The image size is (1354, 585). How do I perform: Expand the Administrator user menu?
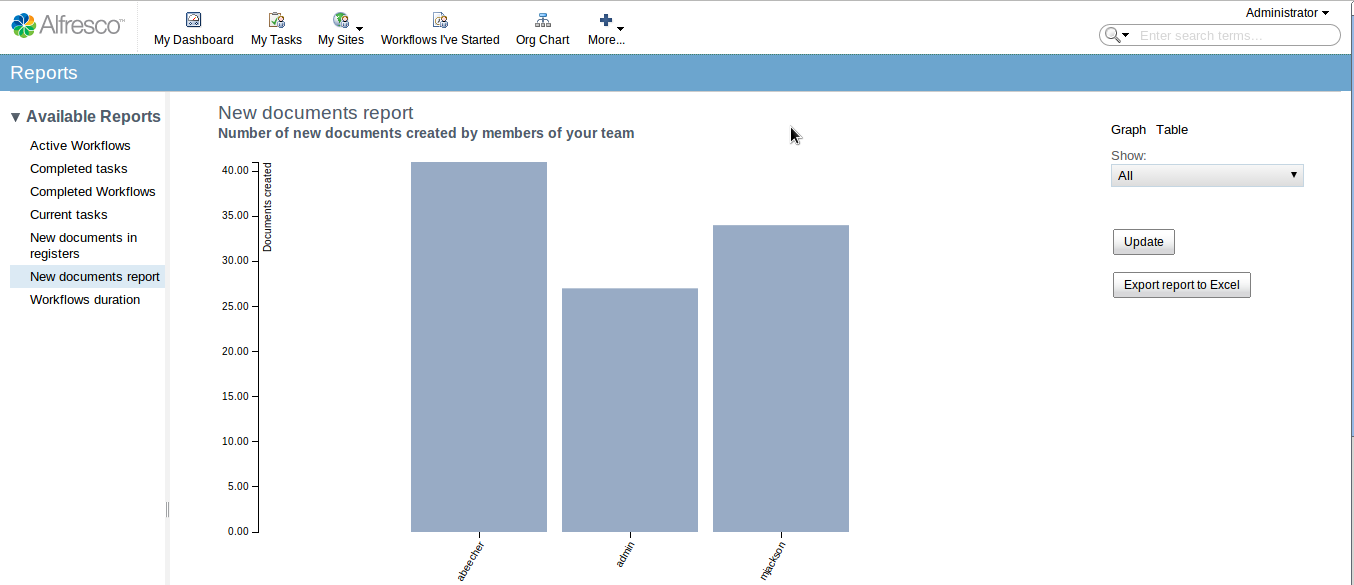point(1287,13)
